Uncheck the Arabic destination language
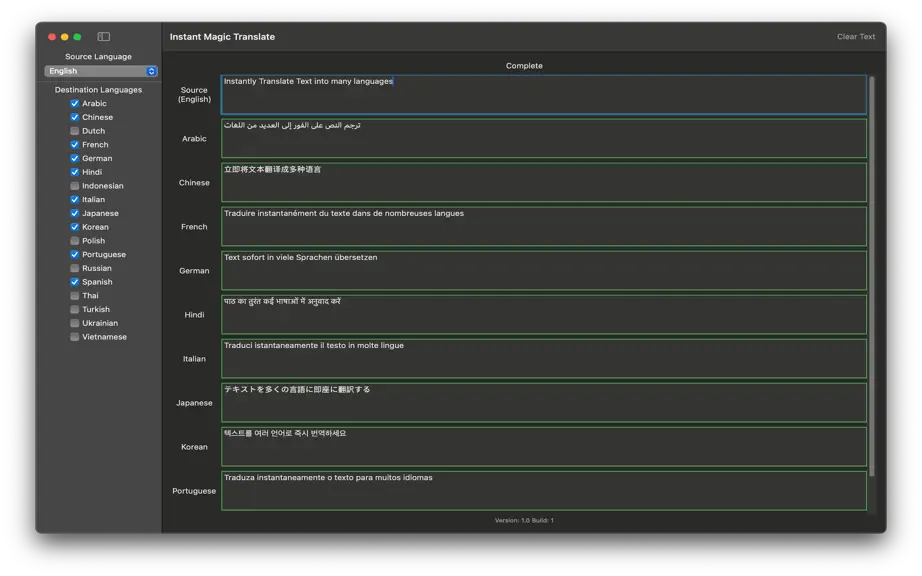The height and width of the screenshot is (576, 922). click(x=75, y=103)
